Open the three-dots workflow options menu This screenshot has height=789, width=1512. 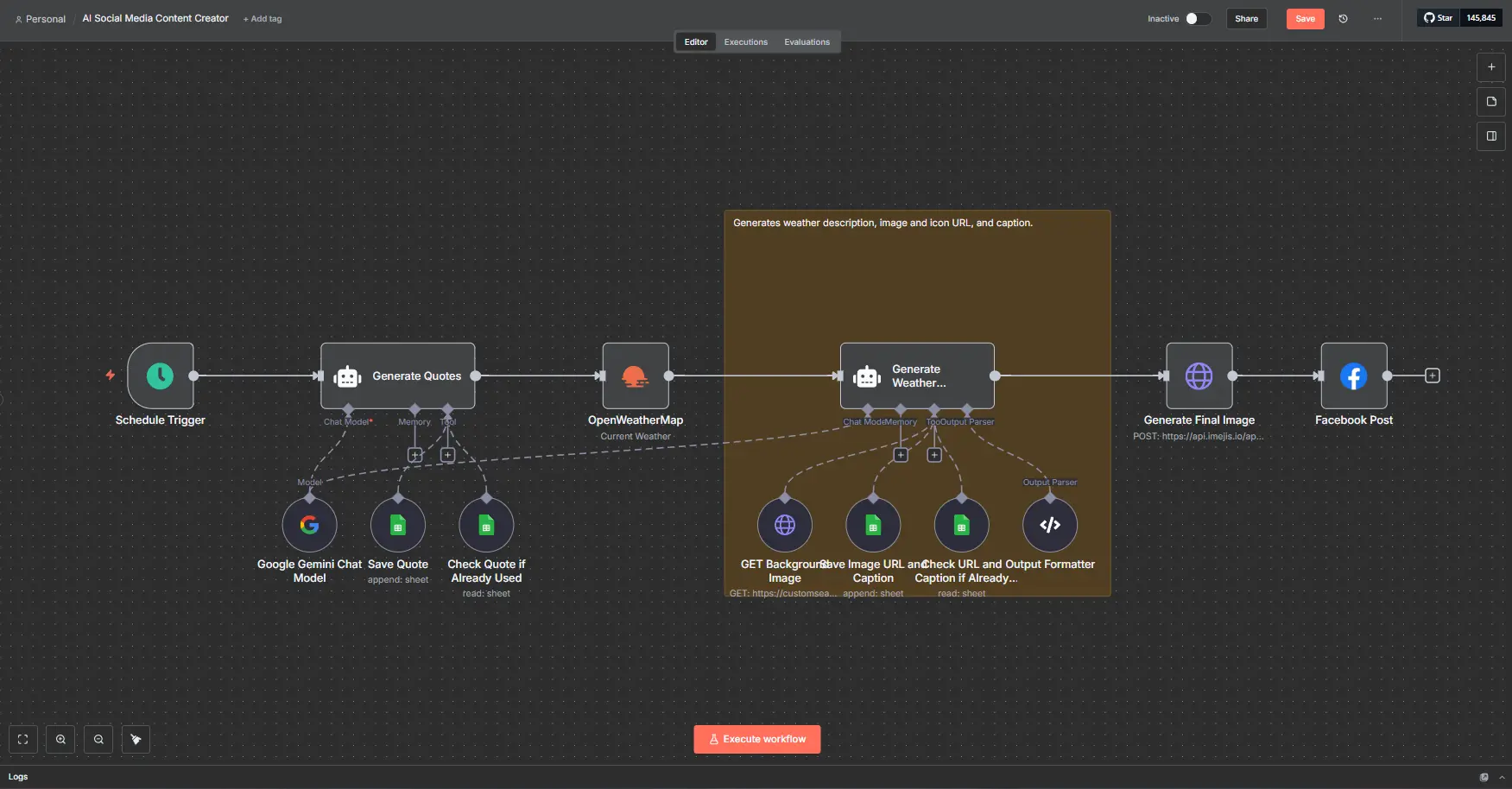pyautogui.click(x=1377, y=19)
